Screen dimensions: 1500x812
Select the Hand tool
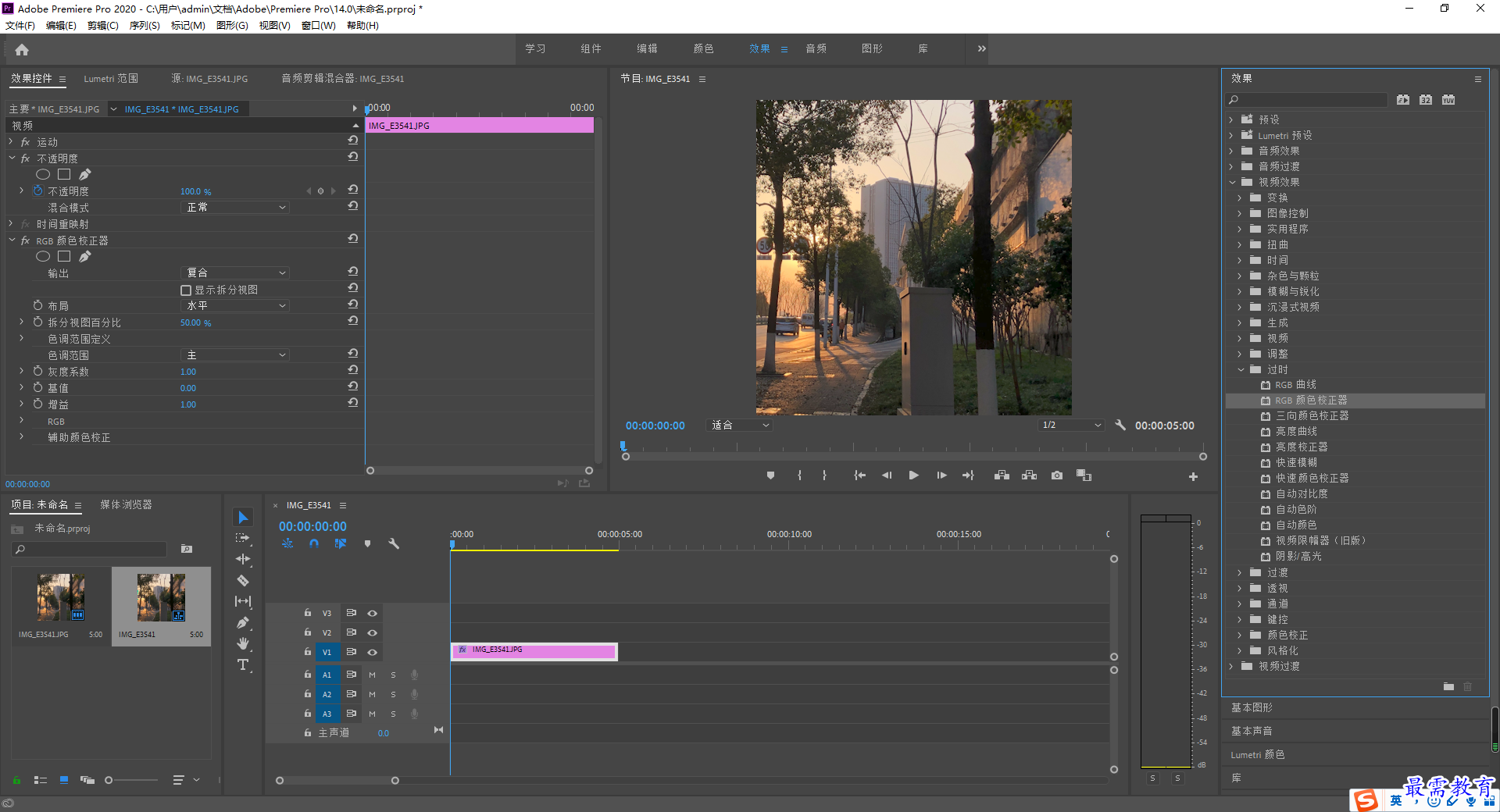pos(243,643)
